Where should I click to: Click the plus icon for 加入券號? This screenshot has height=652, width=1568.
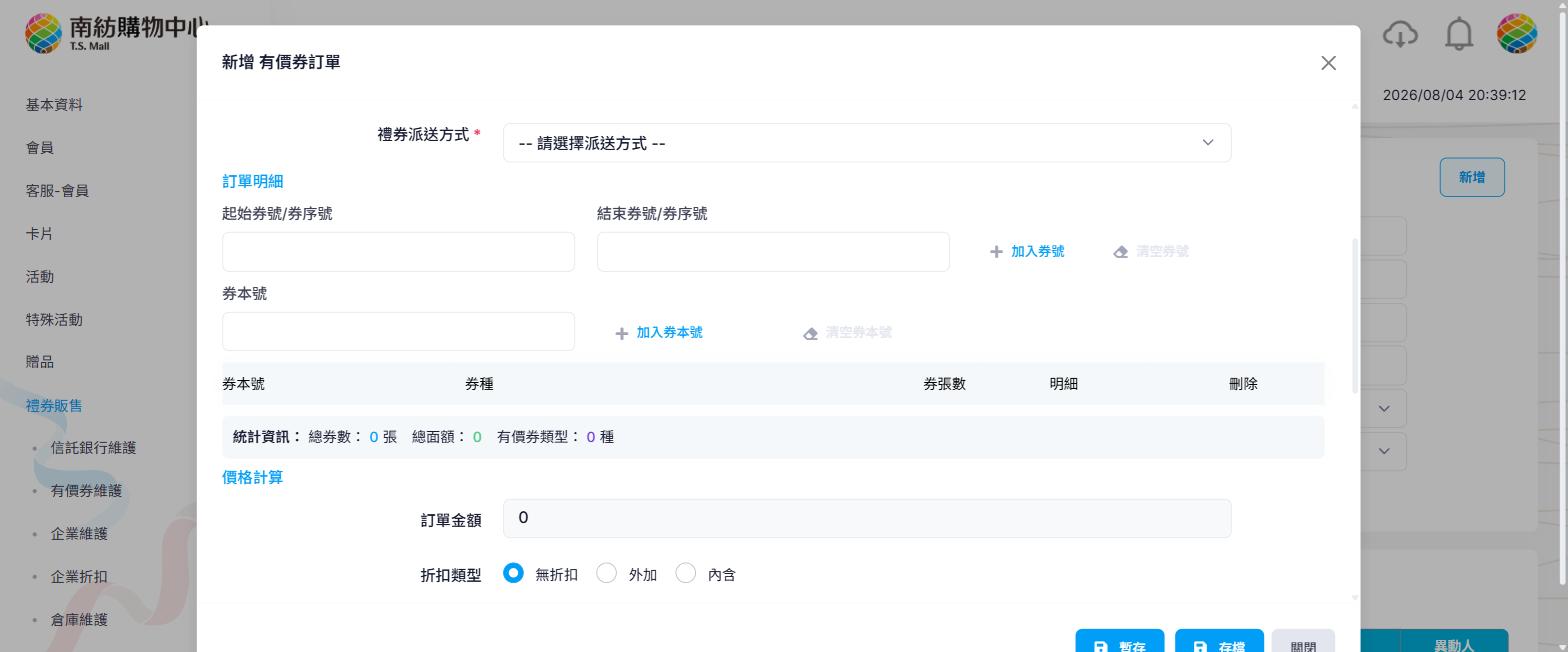coord(996,252)
